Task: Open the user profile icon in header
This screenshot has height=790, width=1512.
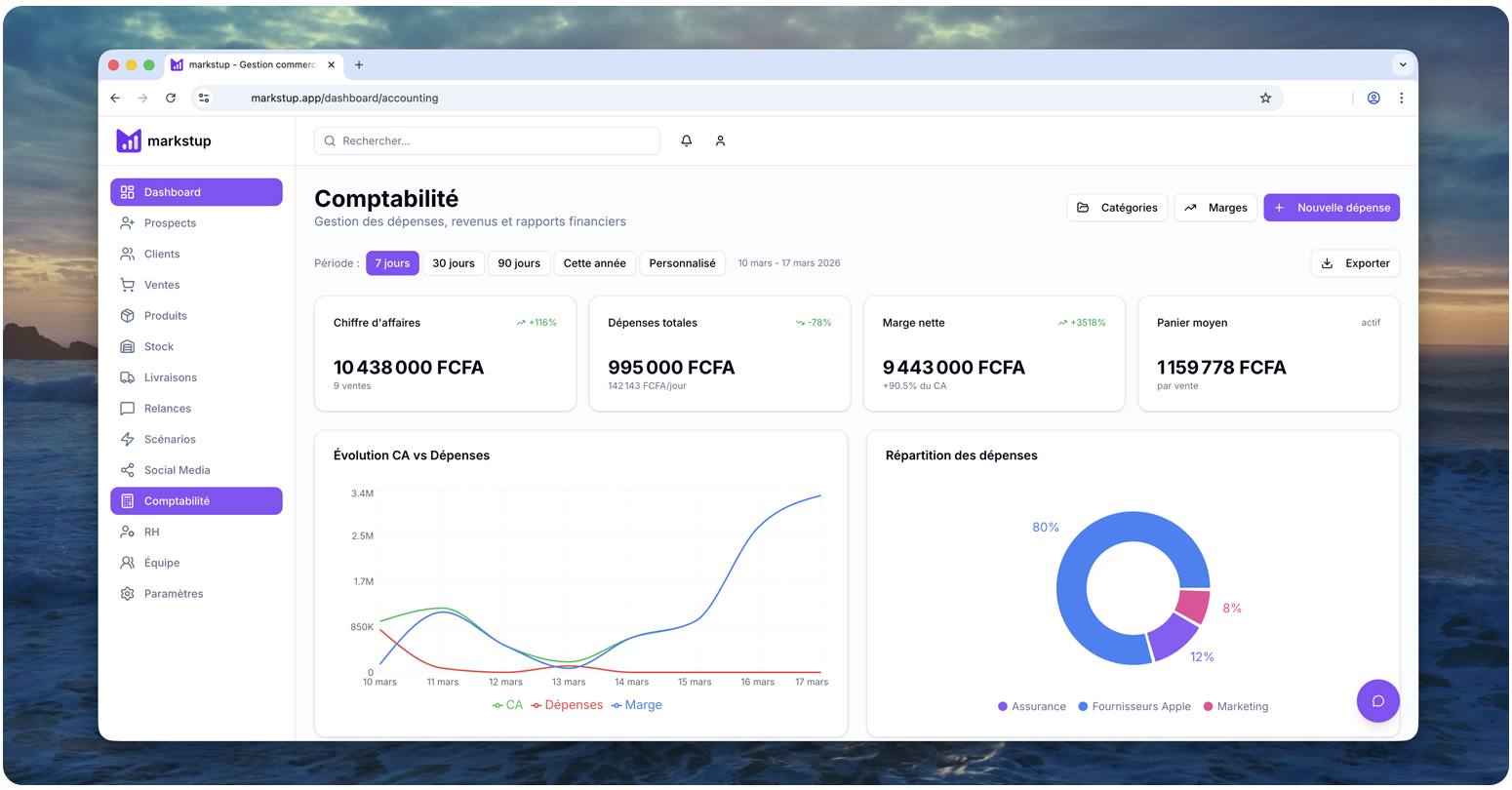Action: click(x=720, y=140)
